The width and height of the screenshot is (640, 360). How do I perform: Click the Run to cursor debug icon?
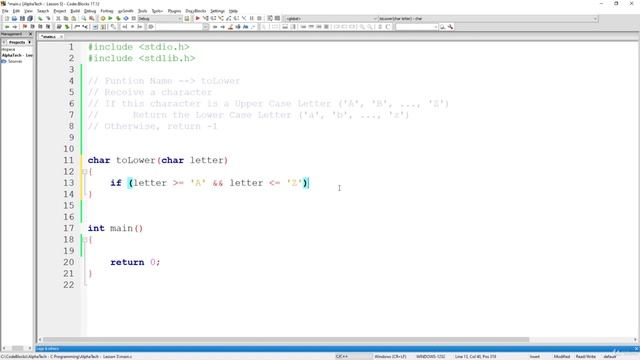pos(206,18)
